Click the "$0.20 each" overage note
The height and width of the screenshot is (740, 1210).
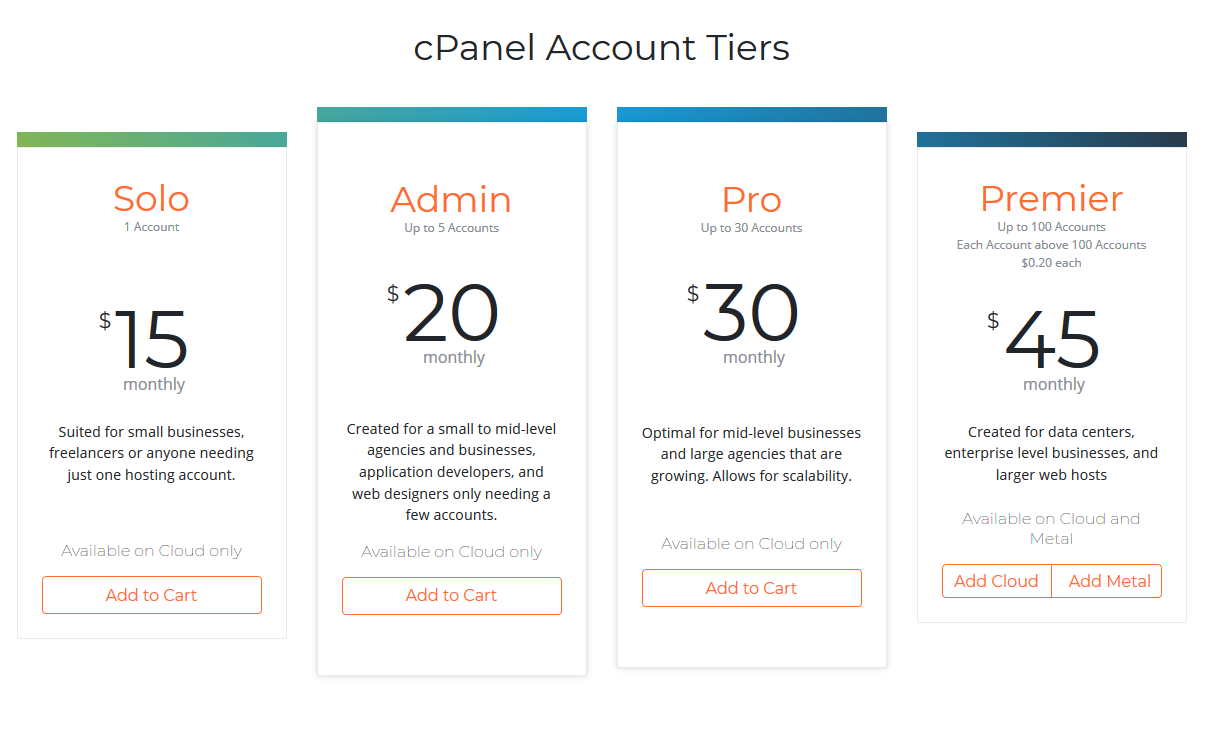click(x=1052, y=263)
